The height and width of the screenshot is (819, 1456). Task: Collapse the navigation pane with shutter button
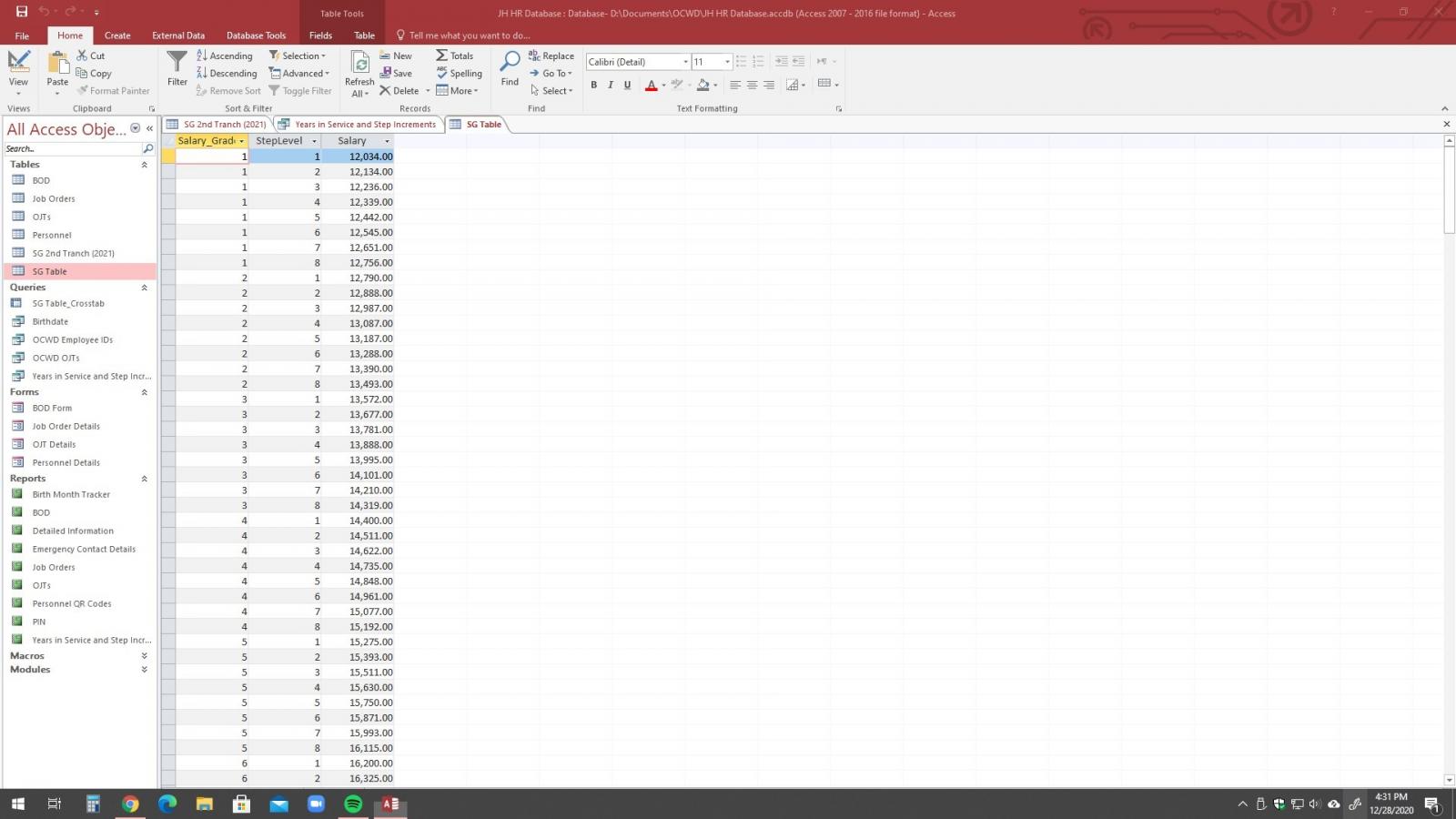tap(149, 129)
